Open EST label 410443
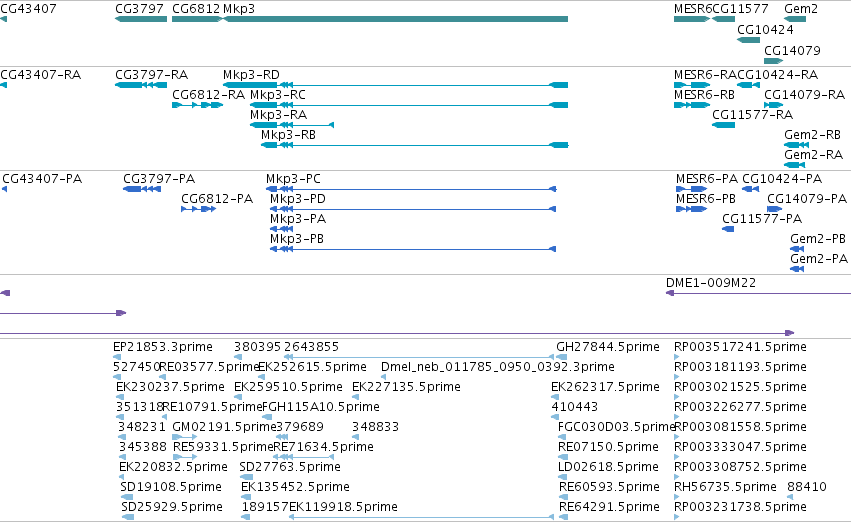This screenshot has width=851, height=522. tap(574, 407)
